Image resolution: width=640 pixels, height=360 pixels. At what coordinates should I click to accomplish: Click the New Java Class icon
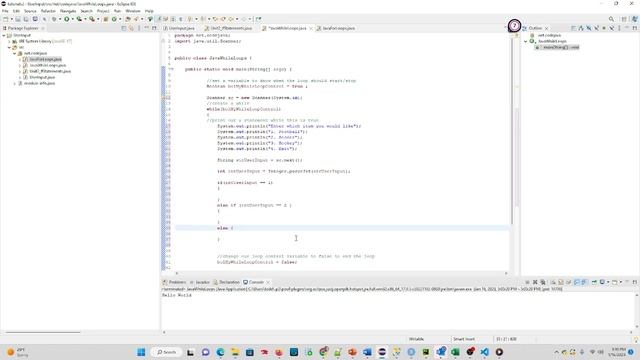114,19
